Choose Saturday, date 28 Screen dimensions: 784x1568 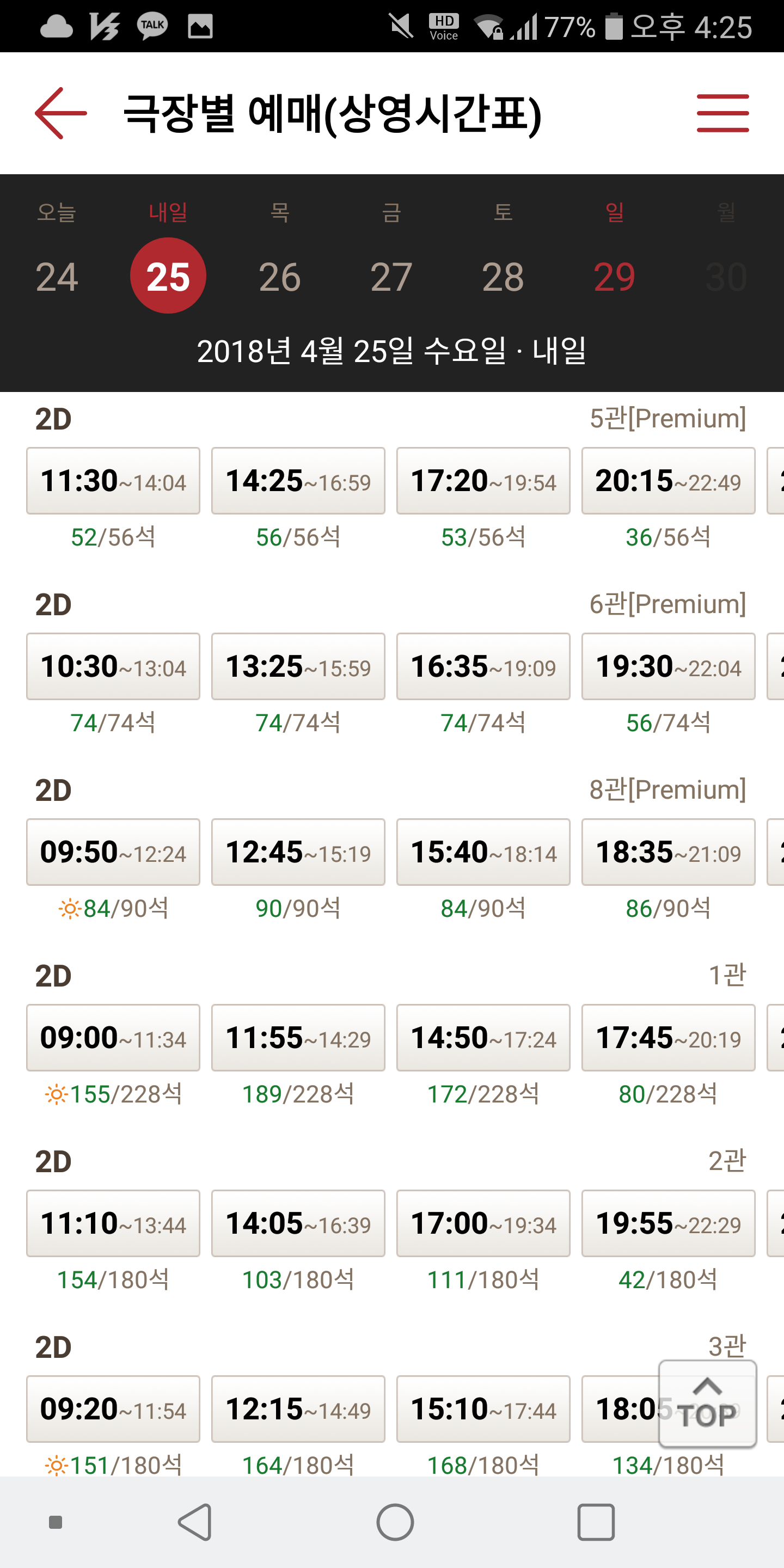click(x=503, y=277)
